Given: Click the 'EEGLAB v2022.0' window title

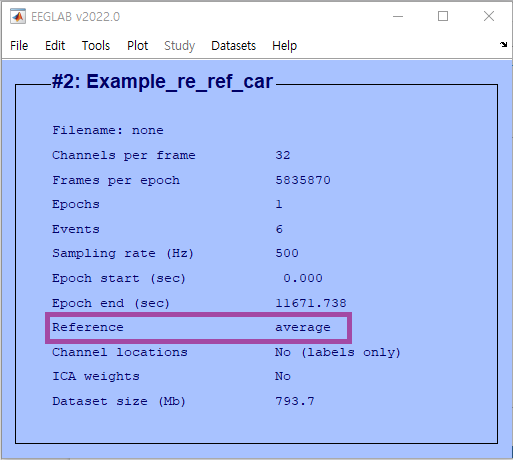Looking at the screenshot, I should pos(75,17).
